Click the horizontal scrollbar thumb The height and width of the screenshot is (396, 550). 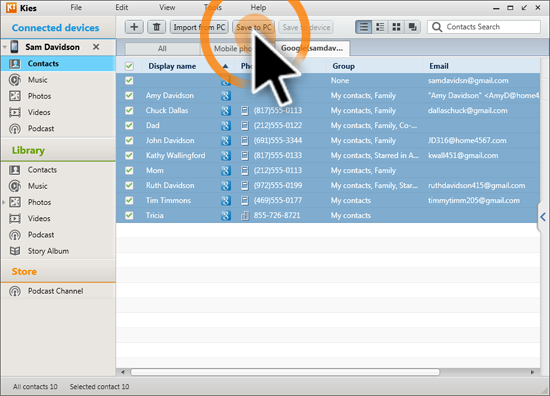285,372
